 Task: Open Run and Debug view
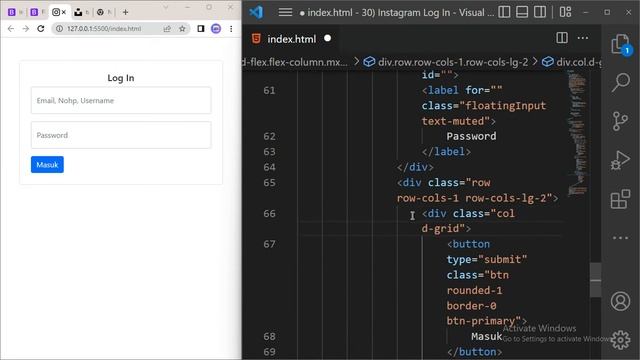(x=620, y=160)
